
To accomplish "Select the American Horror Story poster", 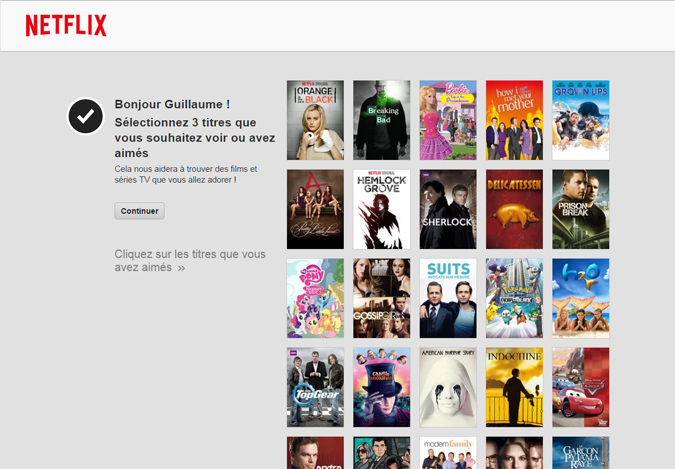I will click(x=447, y=387).
